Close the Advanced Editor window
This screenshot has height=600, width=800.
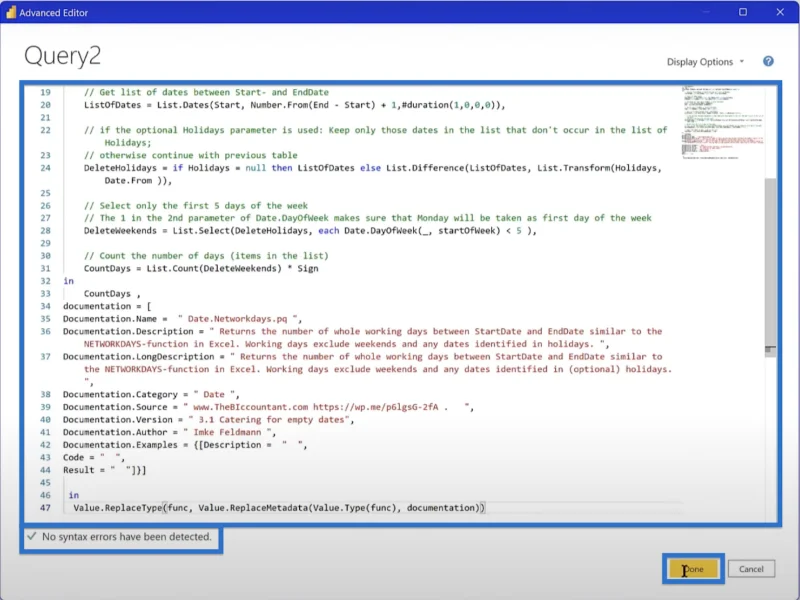click(x=780, y=12)
